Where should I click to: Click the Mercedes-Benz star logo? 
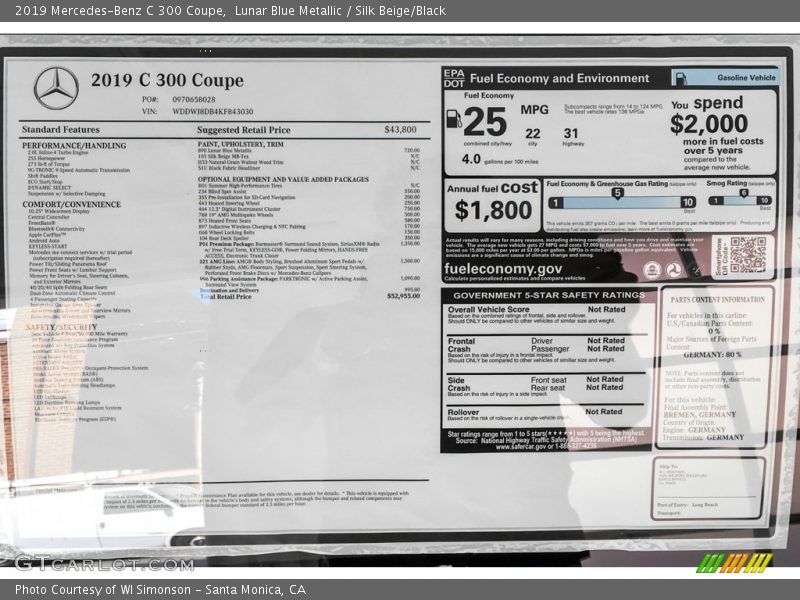56,88
